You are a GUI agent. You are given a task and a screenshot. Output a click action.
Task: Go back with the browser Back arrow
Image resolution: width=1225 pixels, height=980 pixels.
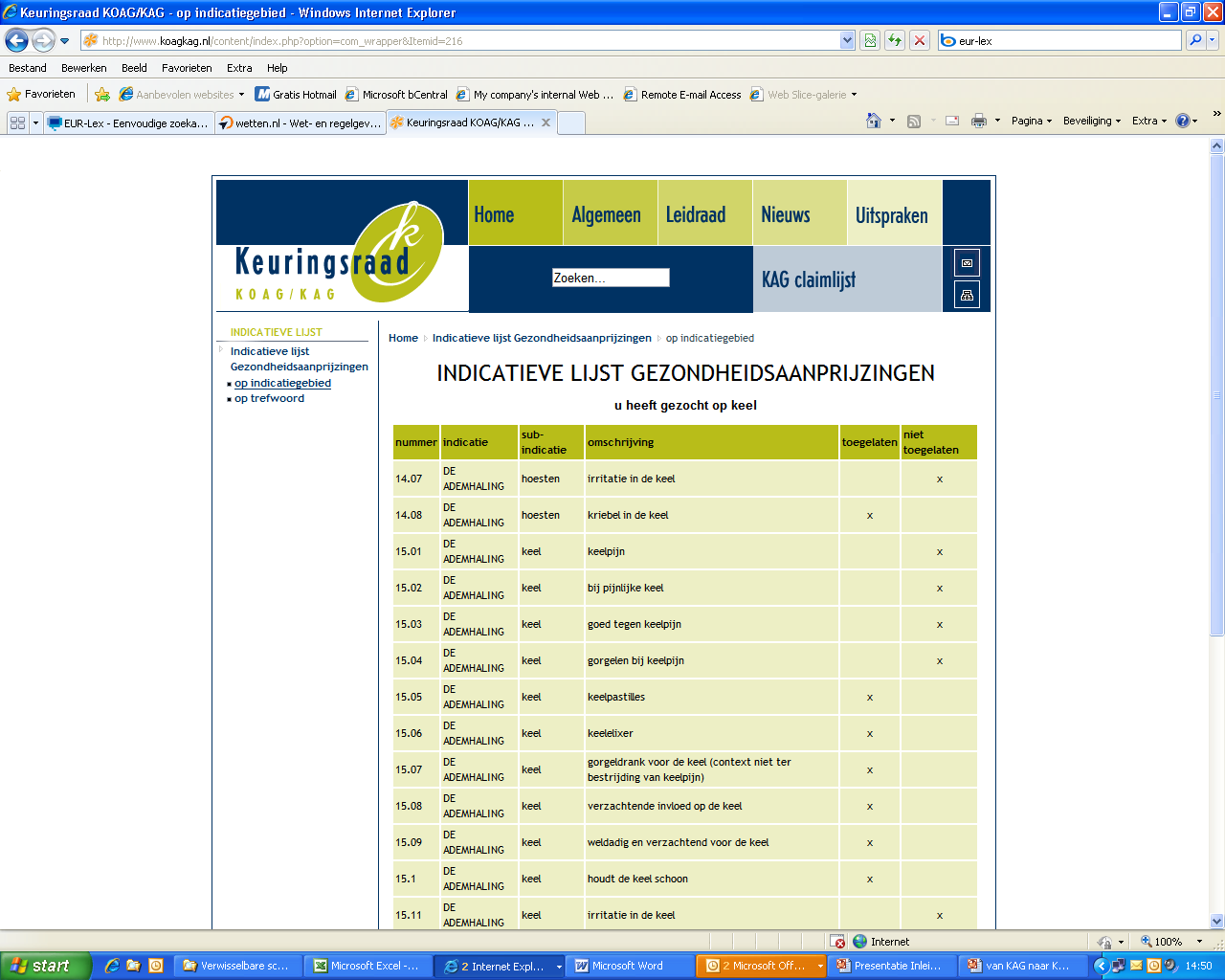click(x=16, y=40)
